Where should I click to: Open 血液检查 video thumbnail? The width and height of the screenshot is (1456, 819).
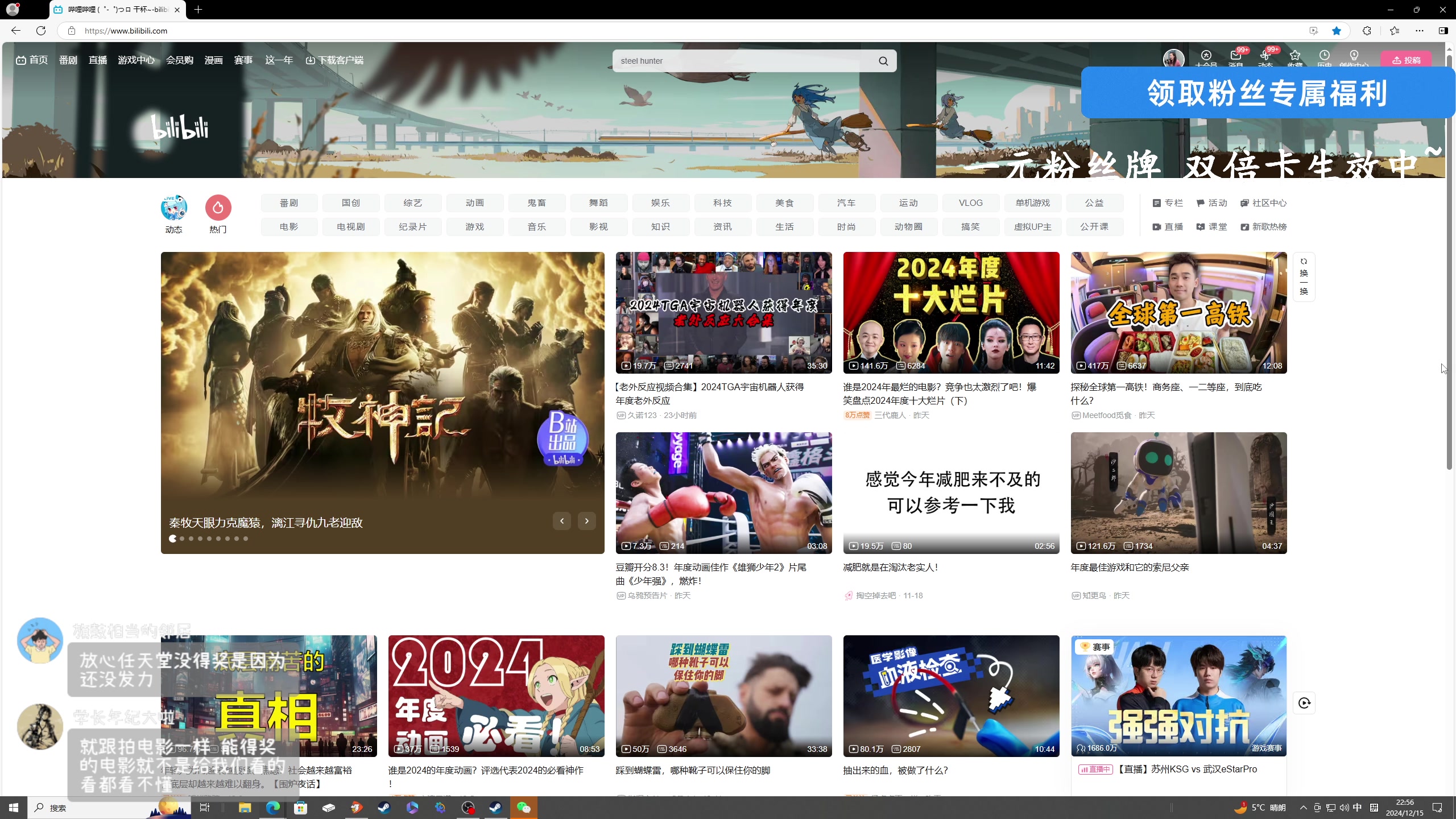pos(951,696)
